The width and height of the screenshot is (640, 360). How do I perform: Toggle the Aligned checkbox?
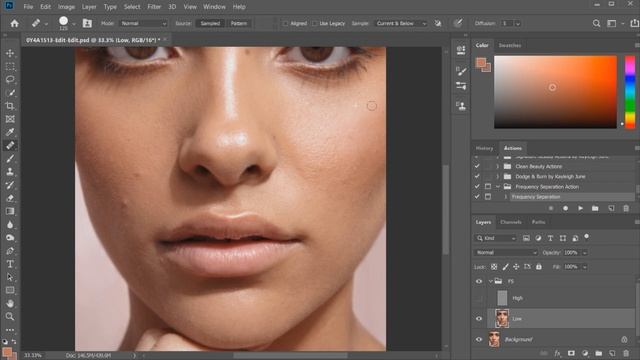point(285,24)
